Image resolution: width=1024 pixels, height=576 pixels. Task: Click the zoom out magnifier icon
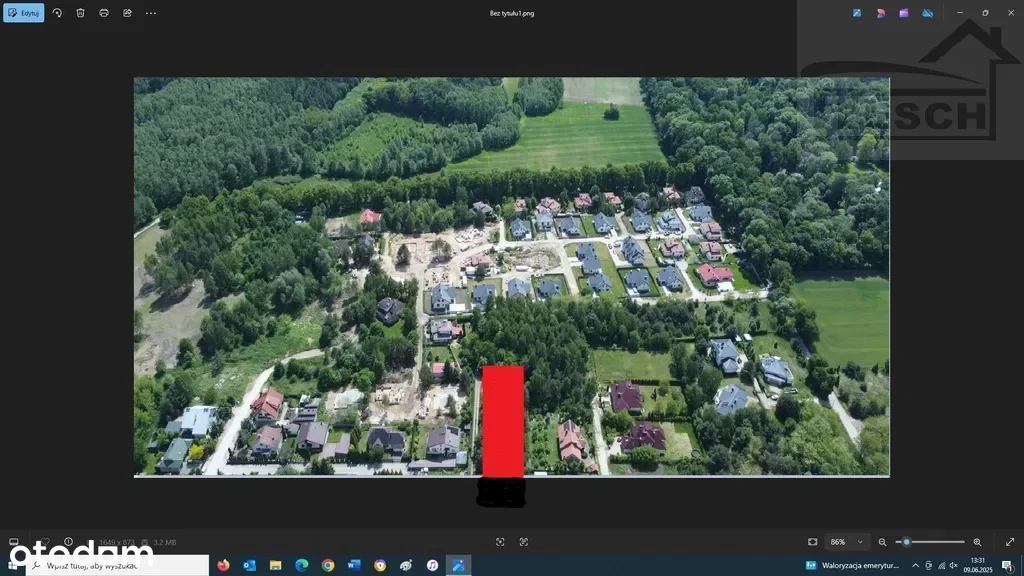coord(882,542)
